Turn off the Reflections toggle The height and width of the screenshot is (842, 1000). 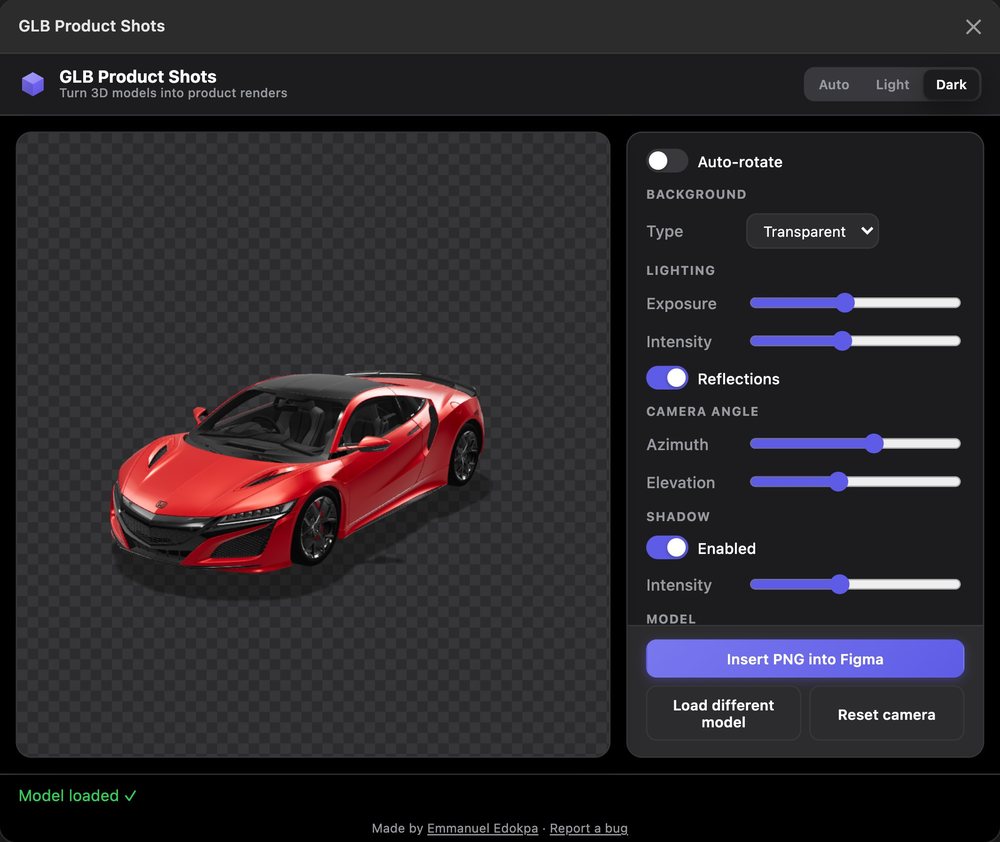666,378
